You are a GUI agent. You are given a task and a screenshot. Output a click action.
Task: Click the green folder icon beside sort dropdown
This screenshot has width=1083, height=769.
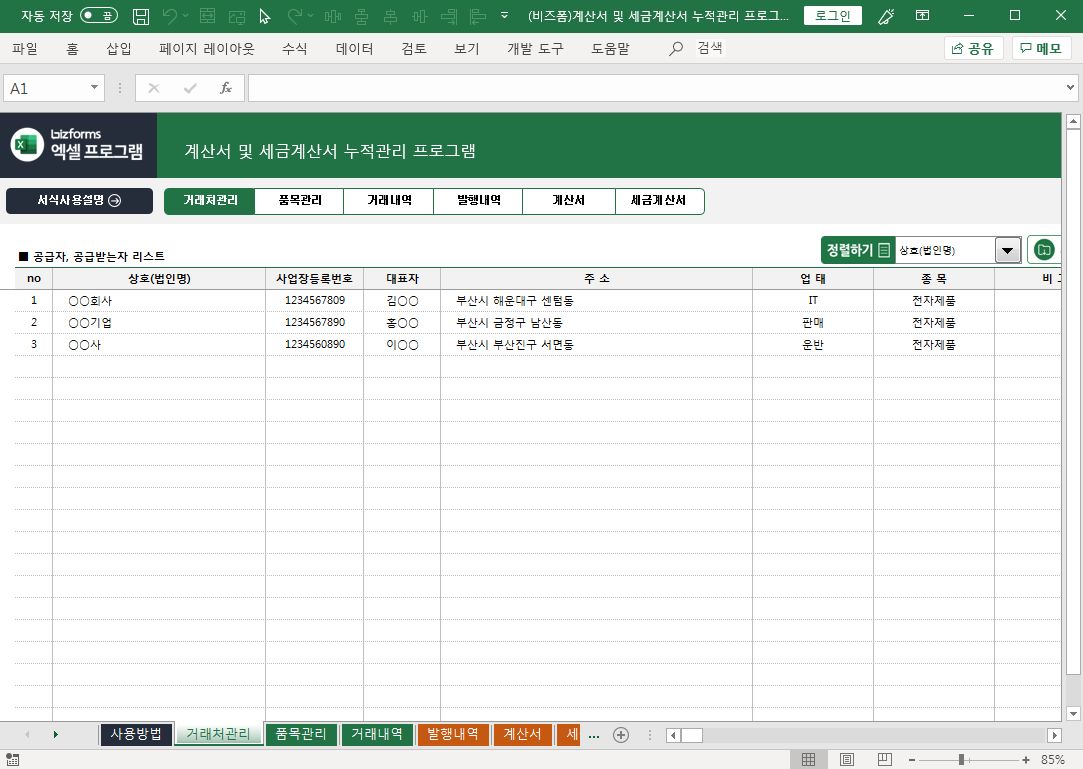[1044, 249]
